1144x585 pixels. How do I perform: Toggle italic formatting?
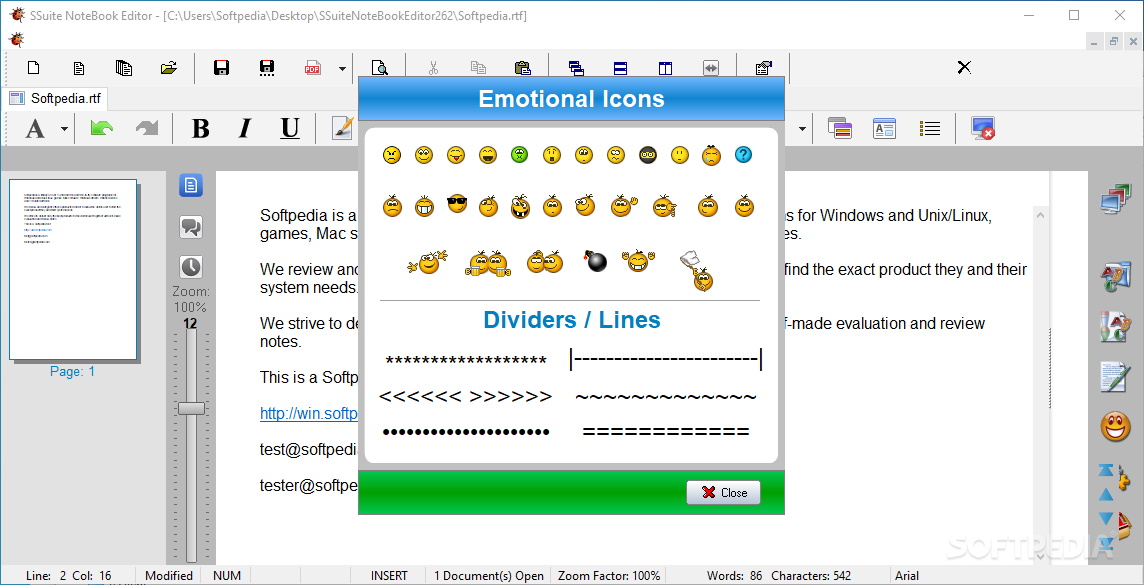click(245, 128)
